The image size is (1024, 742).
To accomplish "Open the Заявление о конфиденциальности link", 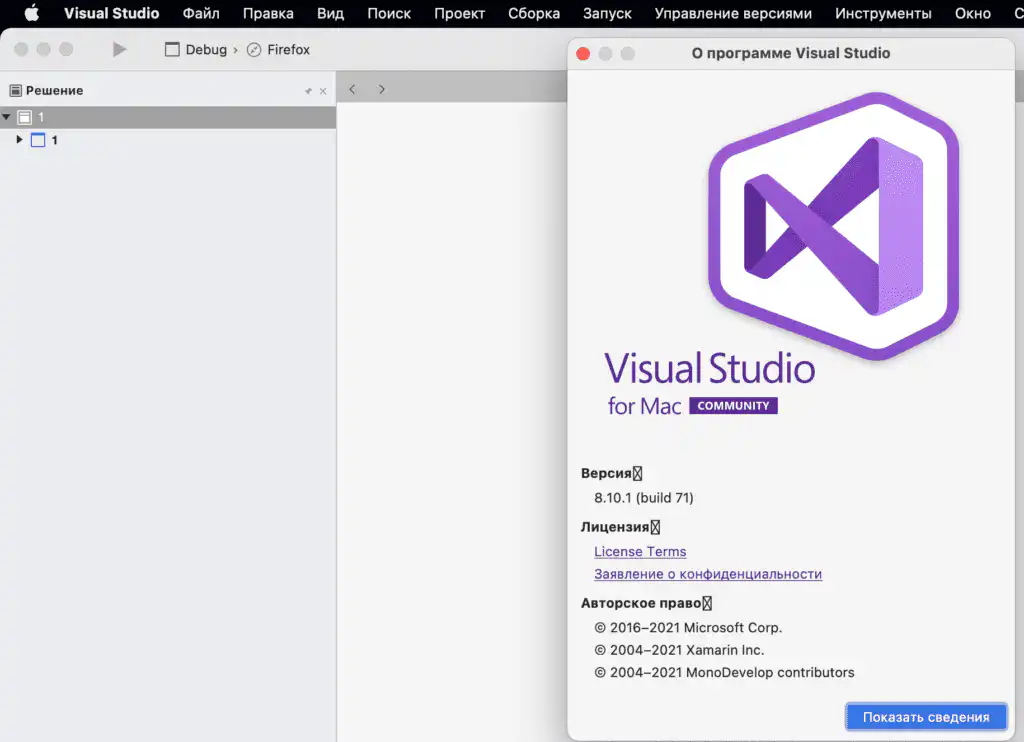I will coord(708,573).
